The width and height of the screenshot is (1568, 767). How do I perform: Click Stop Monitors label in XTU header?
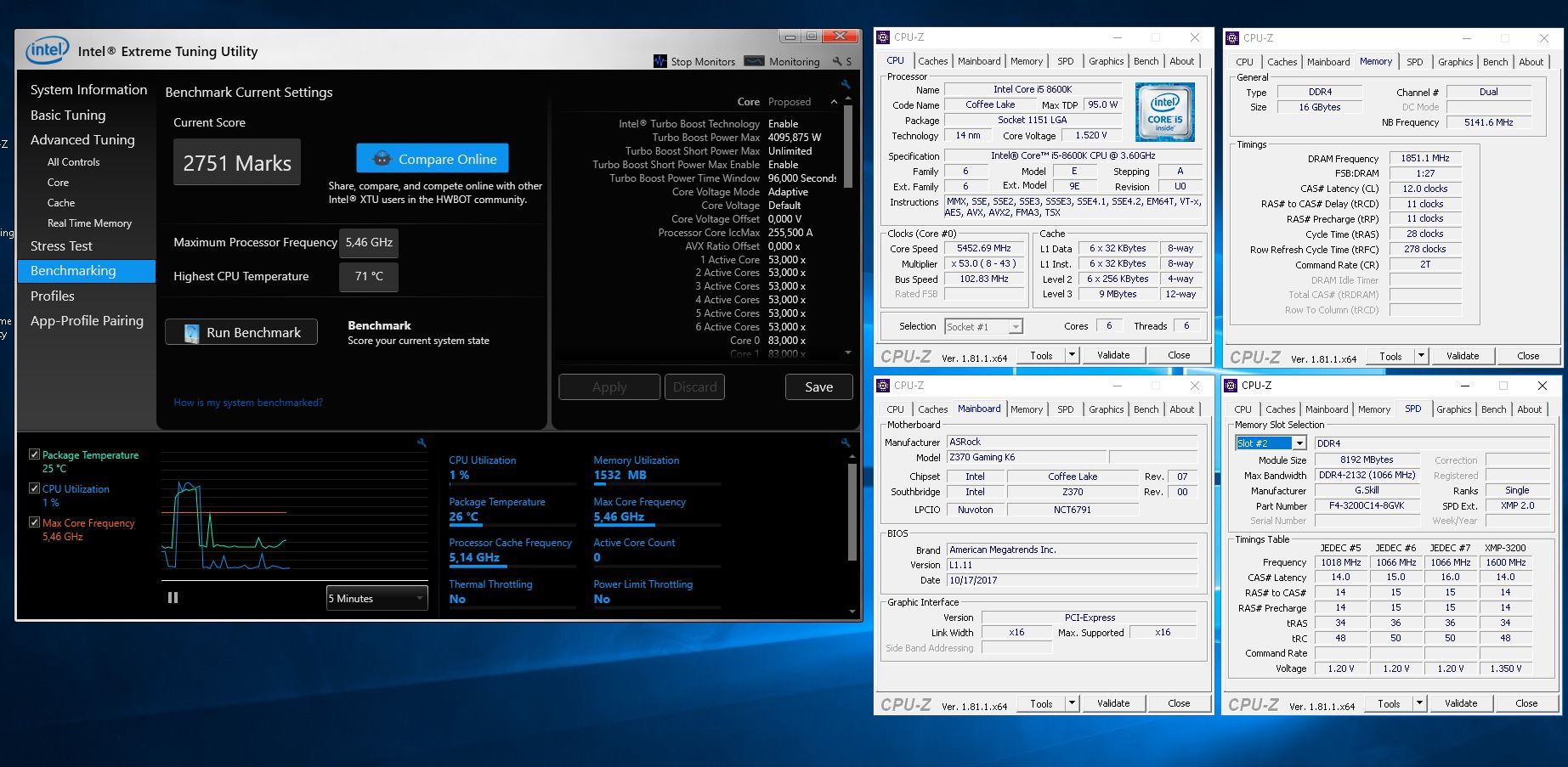click(703, 62)
